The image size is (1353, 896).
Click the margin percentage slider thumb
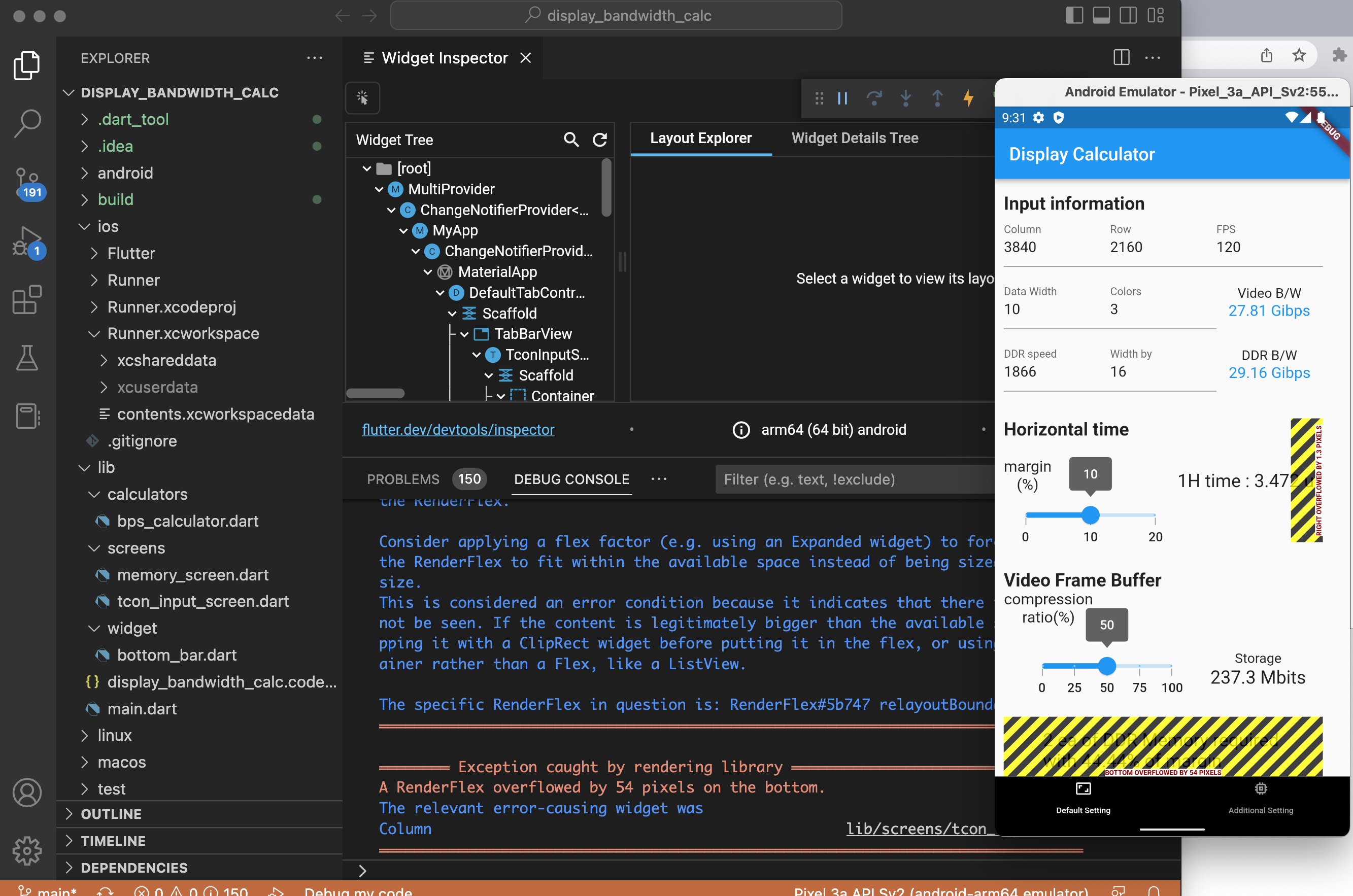coord(1090,515)
